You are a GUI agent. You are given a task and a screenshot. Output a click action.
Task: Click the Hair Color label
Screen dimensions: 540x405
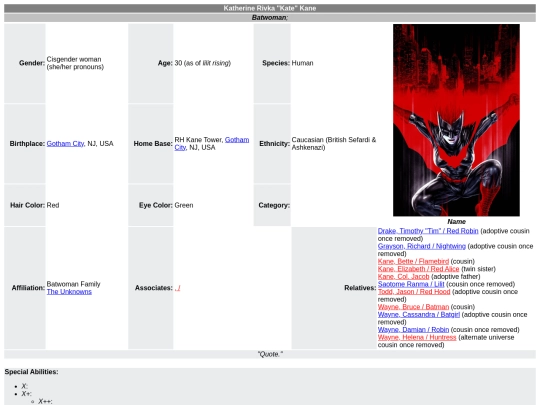click(28, 205)
